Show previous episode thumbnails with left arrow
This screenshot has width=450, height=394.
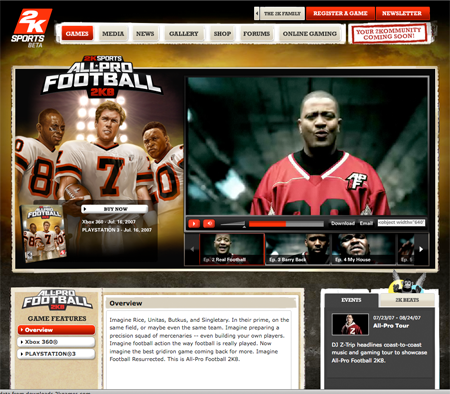192,249
